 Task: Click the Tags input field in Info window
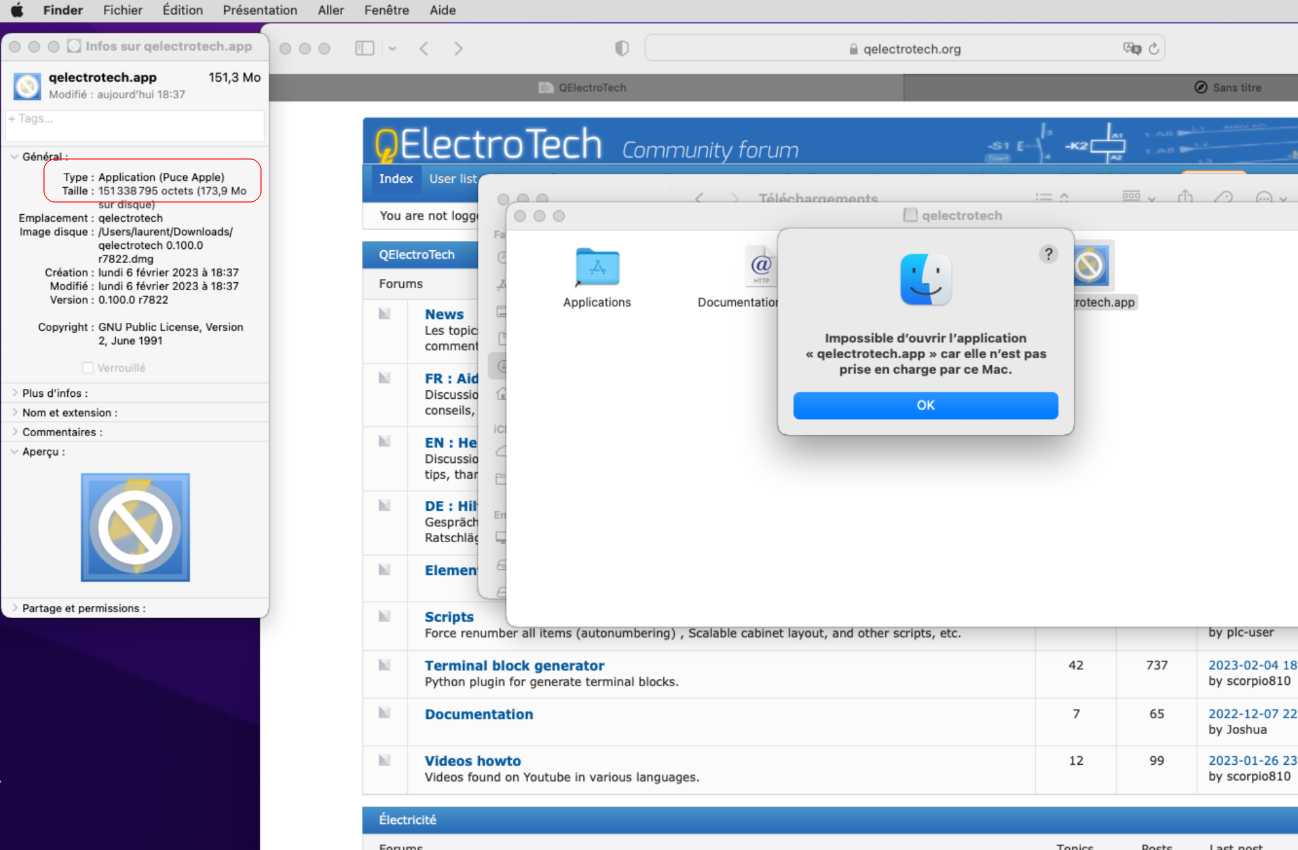coord(135,125)
